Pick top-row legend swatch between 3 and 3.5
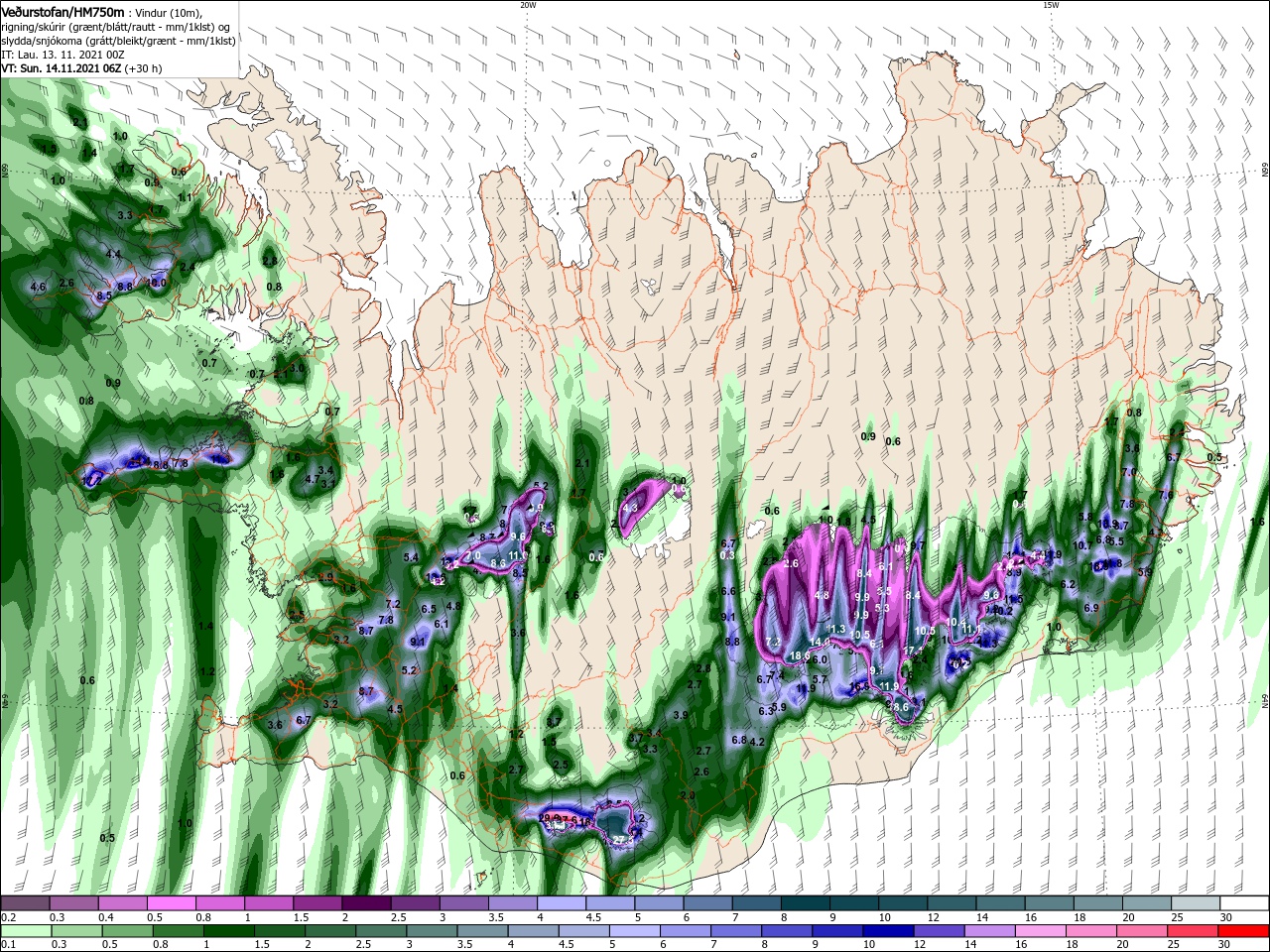 coord(463,903)
